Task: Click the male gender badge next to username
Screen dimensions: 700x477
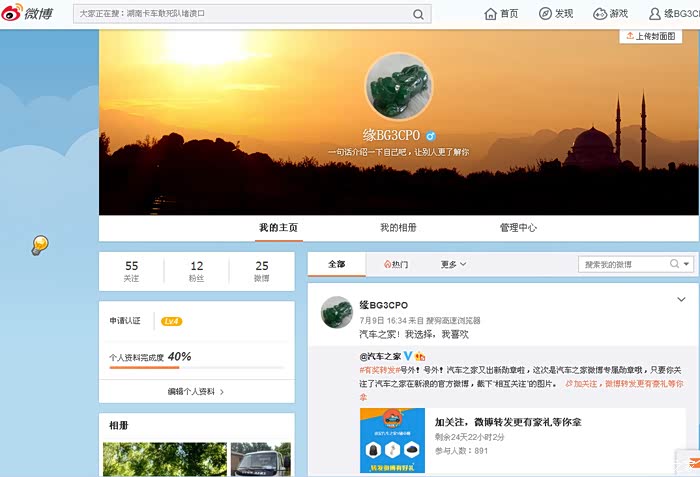Action: (430, 135)
